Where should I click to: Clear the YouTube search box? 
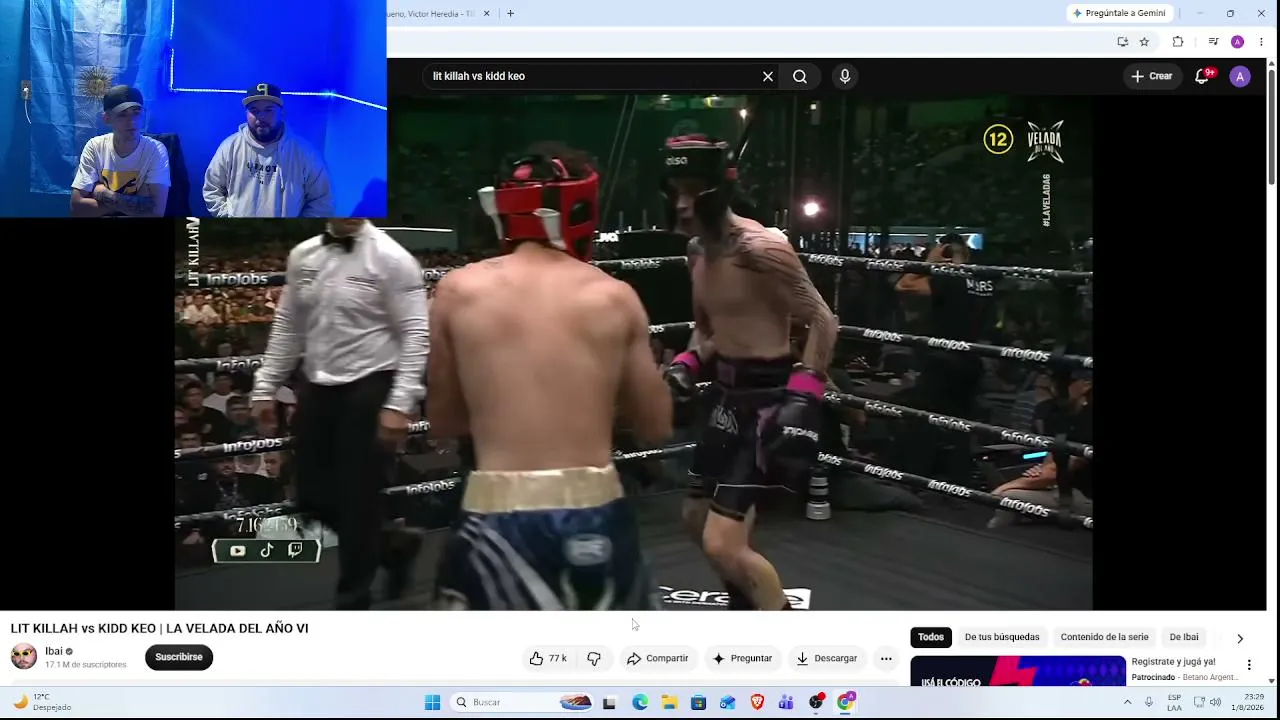[768, 76]
